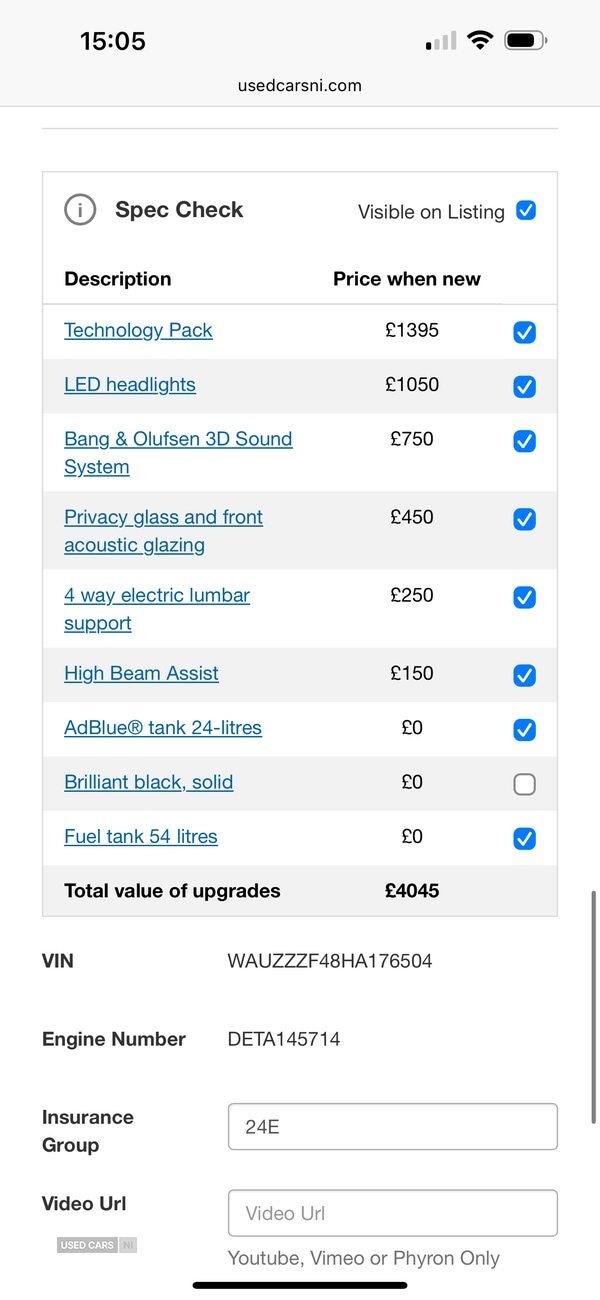Tap the usedcarsni.com address bar
Image resolution: width=600 pixels, height=1300 pixels.
pos(300,85)
